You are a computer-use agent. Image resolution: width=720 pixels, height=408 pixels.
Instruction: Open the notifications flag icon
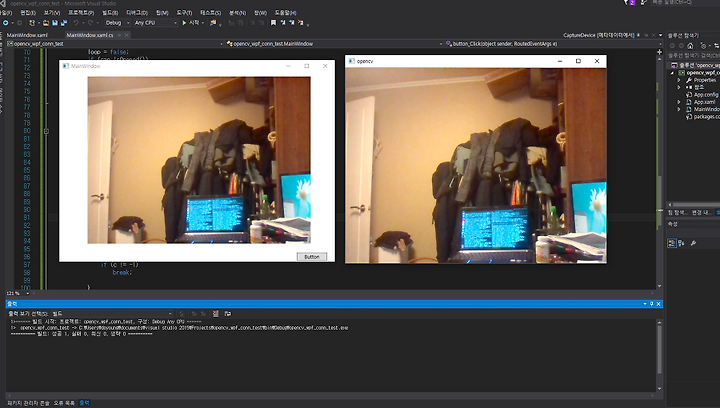(630, 2)
